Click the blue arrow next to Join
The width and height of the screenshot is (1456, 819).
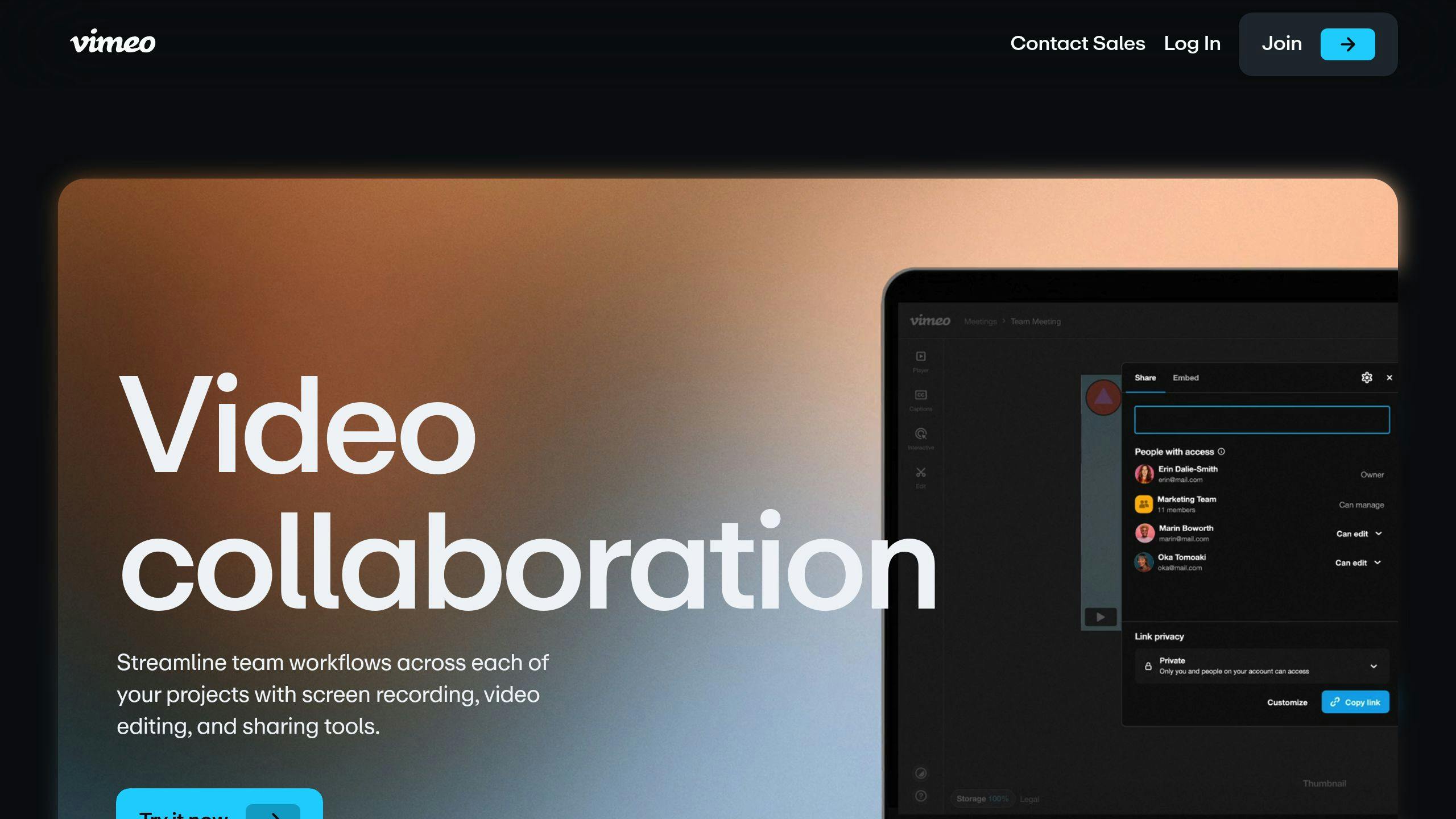[x=1347, y=44]
